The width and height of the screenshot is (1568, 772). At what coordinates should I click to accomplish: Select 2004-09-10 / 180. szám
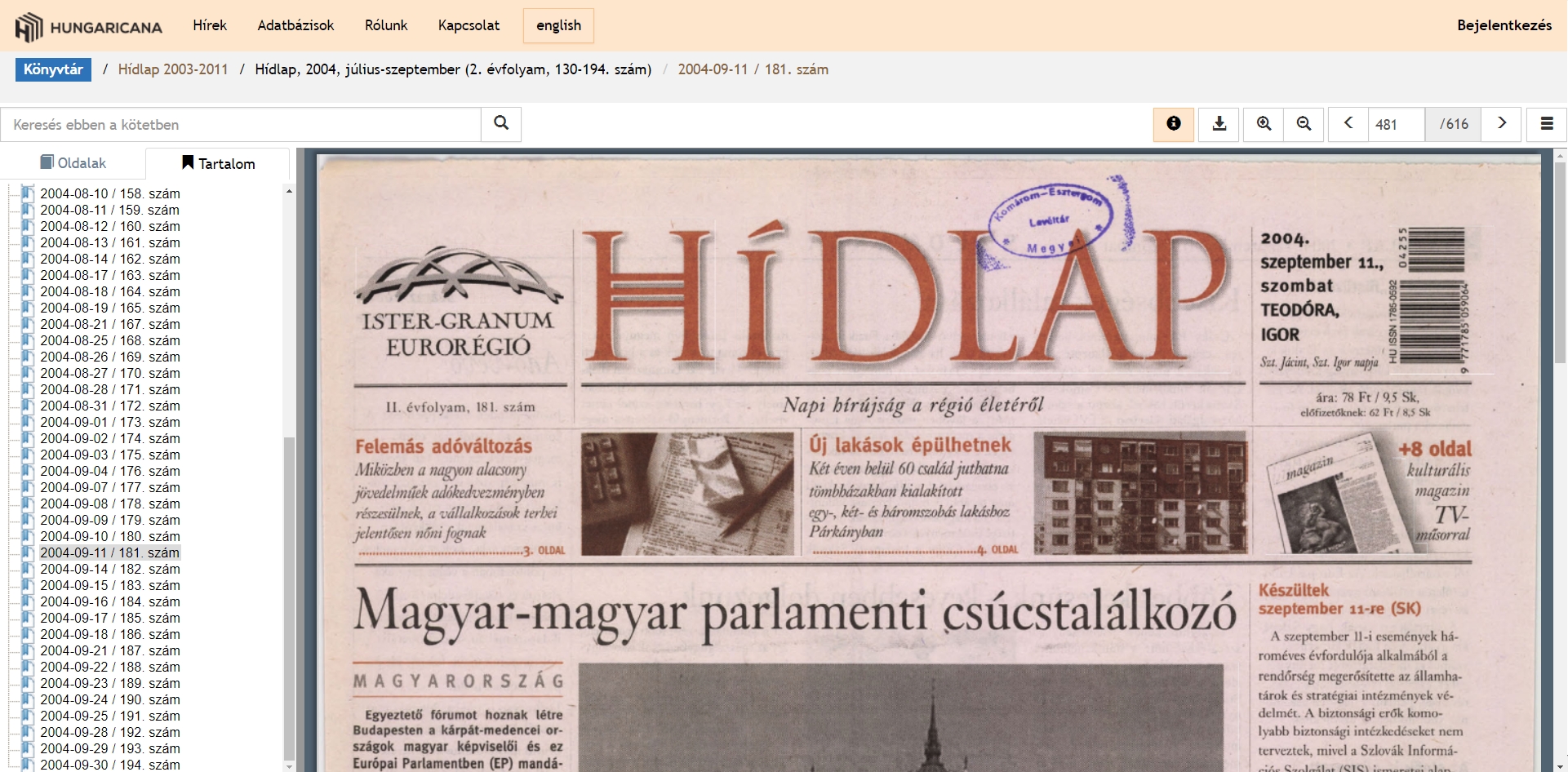pyautogui.click(x=110, y=536)
